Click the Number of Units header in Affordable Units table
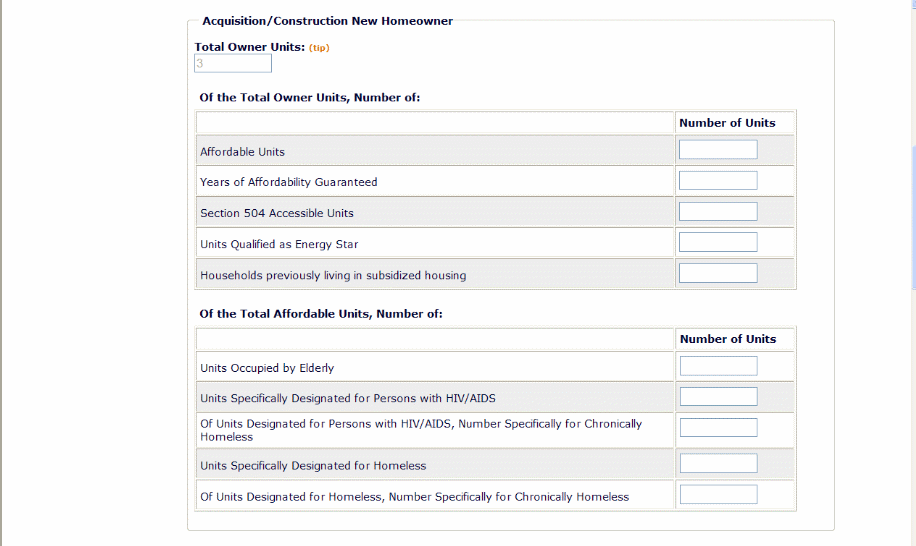Screen dimensions: 916x546 coord(728,339)
